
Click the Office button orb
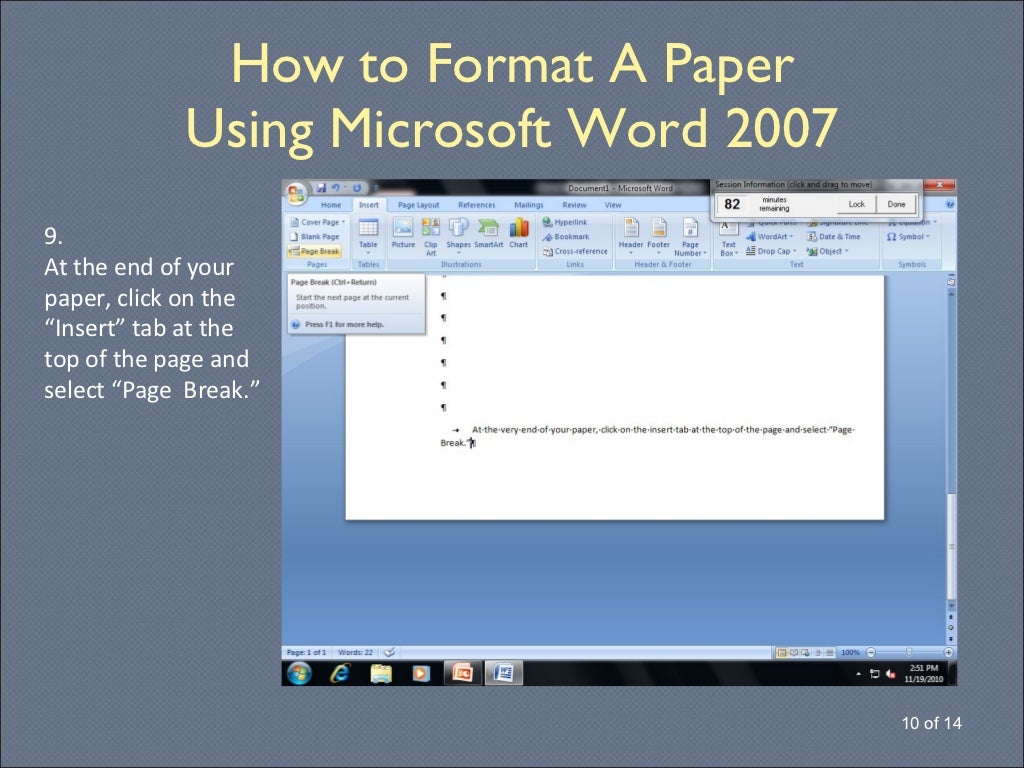[x=296, y=193]
